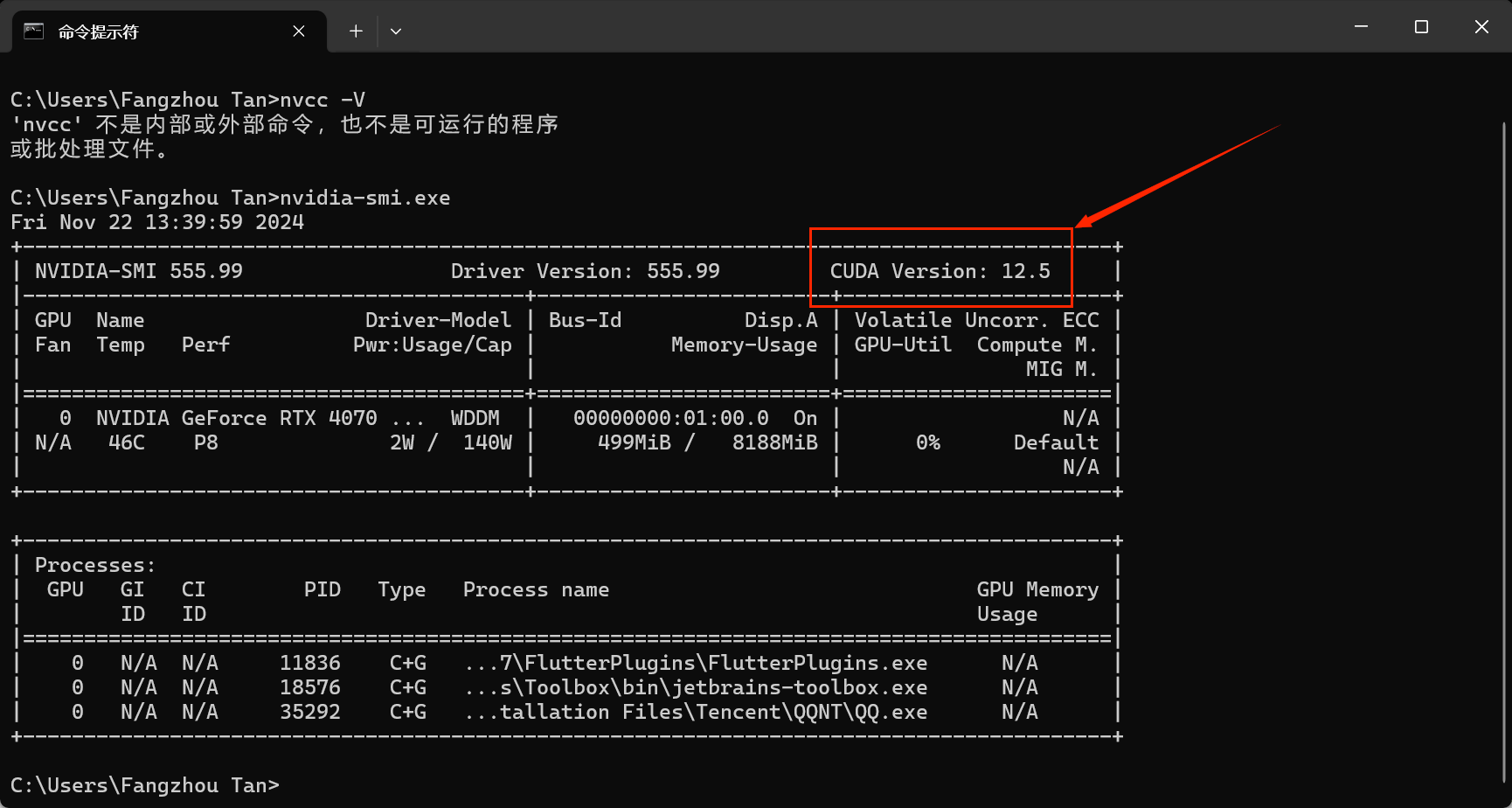Click the Driver-Model column header
The width and height of the screenshot is (1512, 808).
[x=438, y=320]
